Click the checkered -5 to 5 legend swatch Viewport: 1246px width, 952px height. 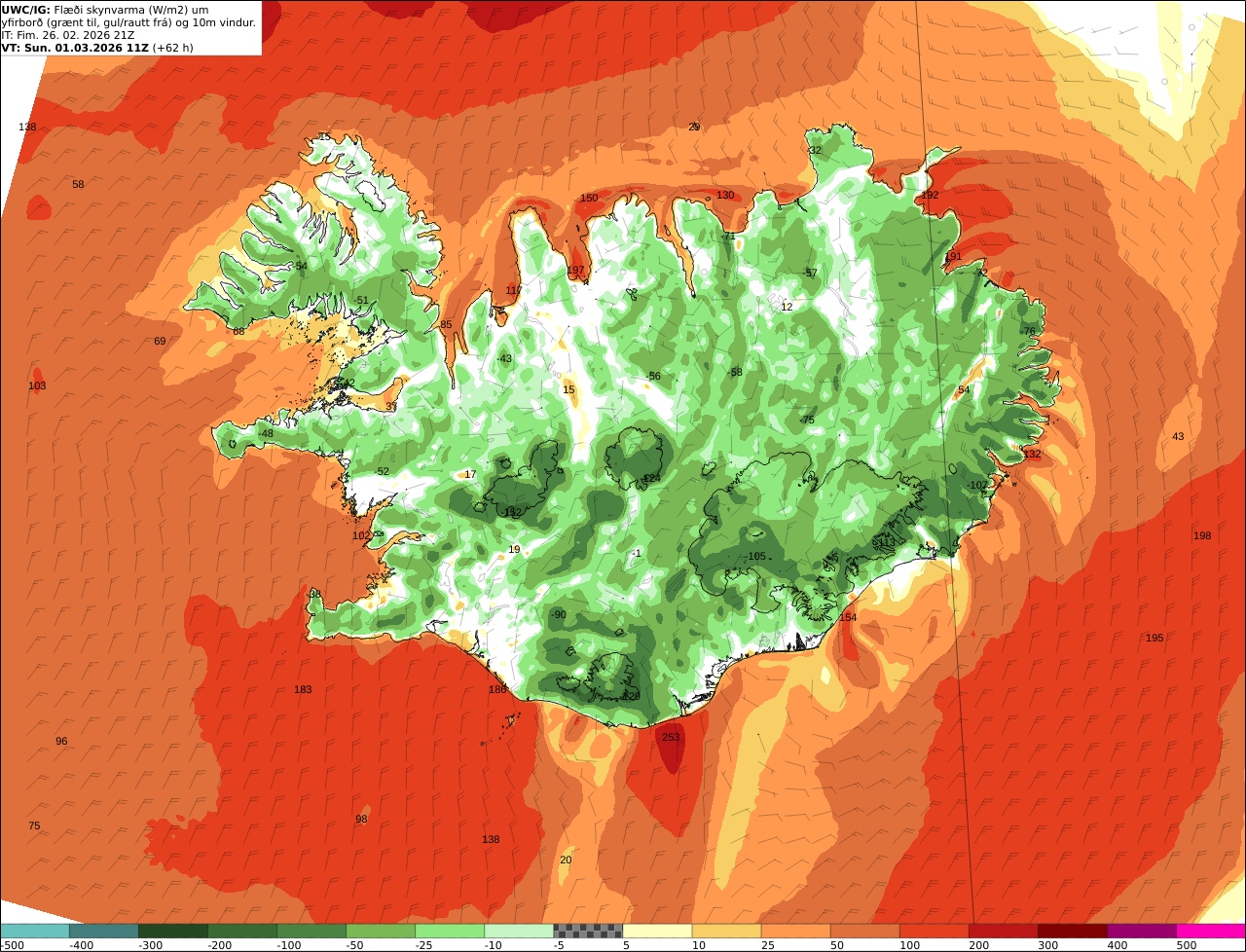coord(588,932)
